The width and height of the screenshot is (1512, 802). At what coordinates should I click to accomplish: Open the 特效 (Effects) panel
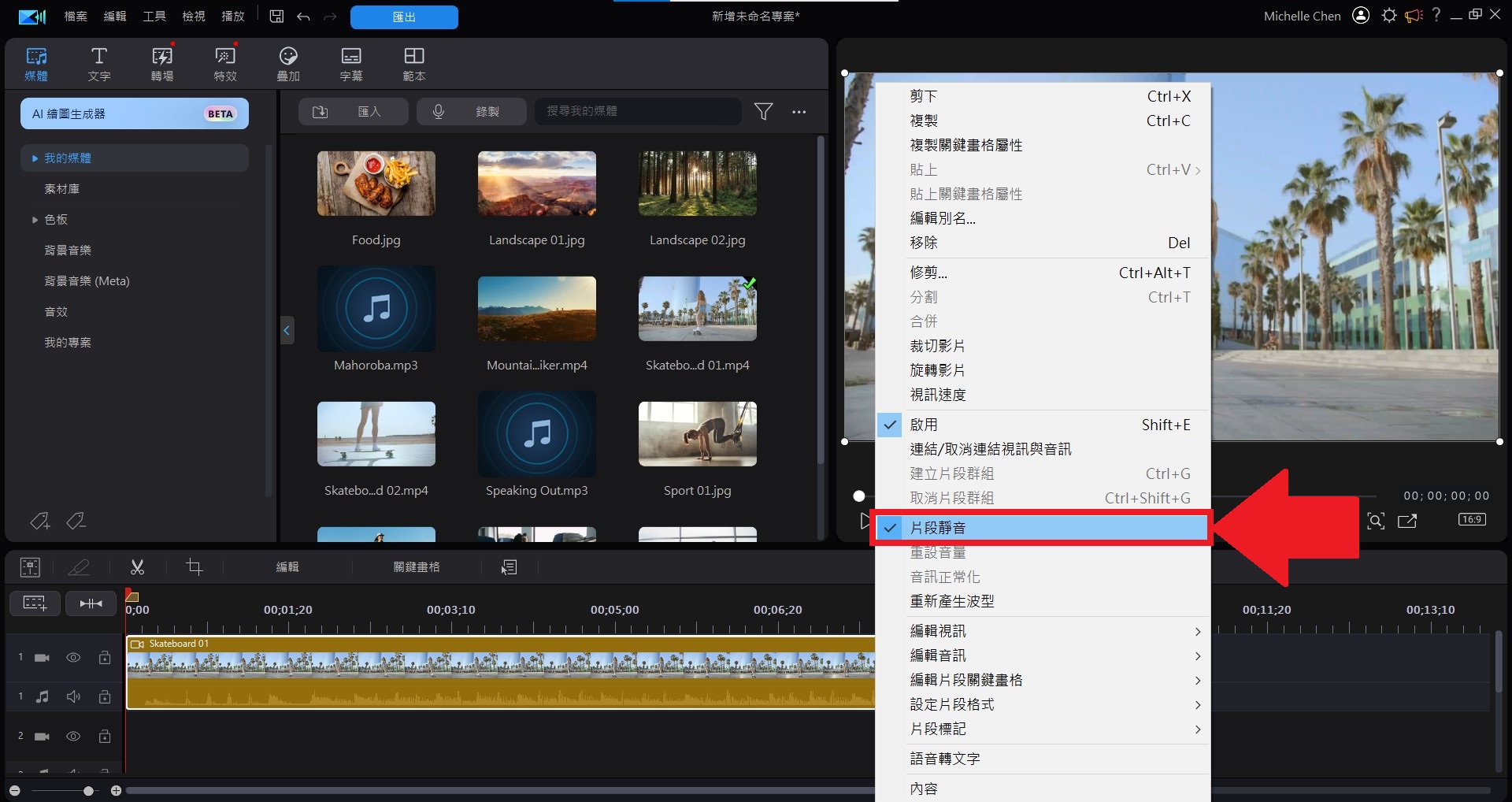pos(224,63)
